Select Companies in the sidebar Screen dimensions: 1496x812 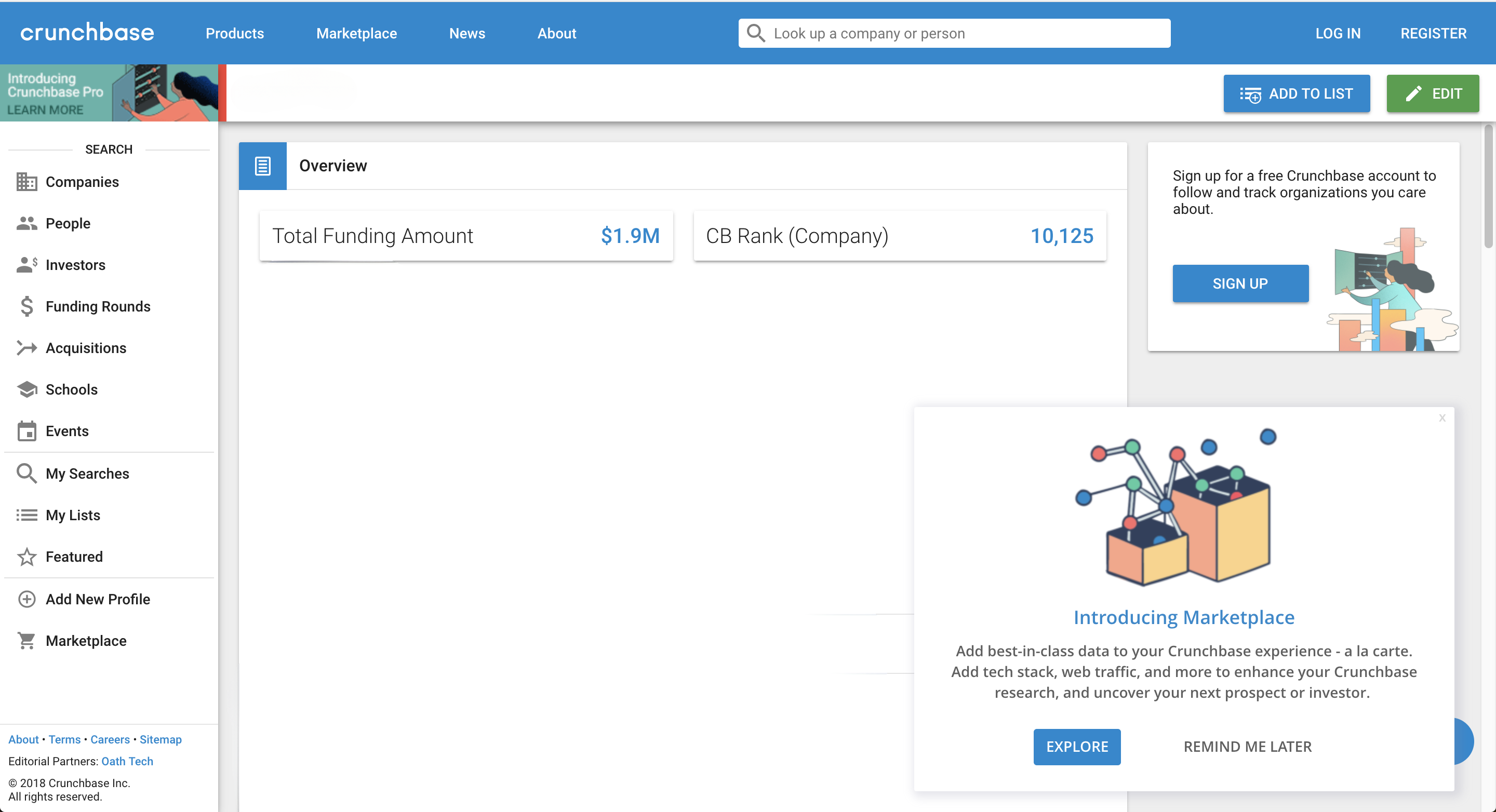82,182
